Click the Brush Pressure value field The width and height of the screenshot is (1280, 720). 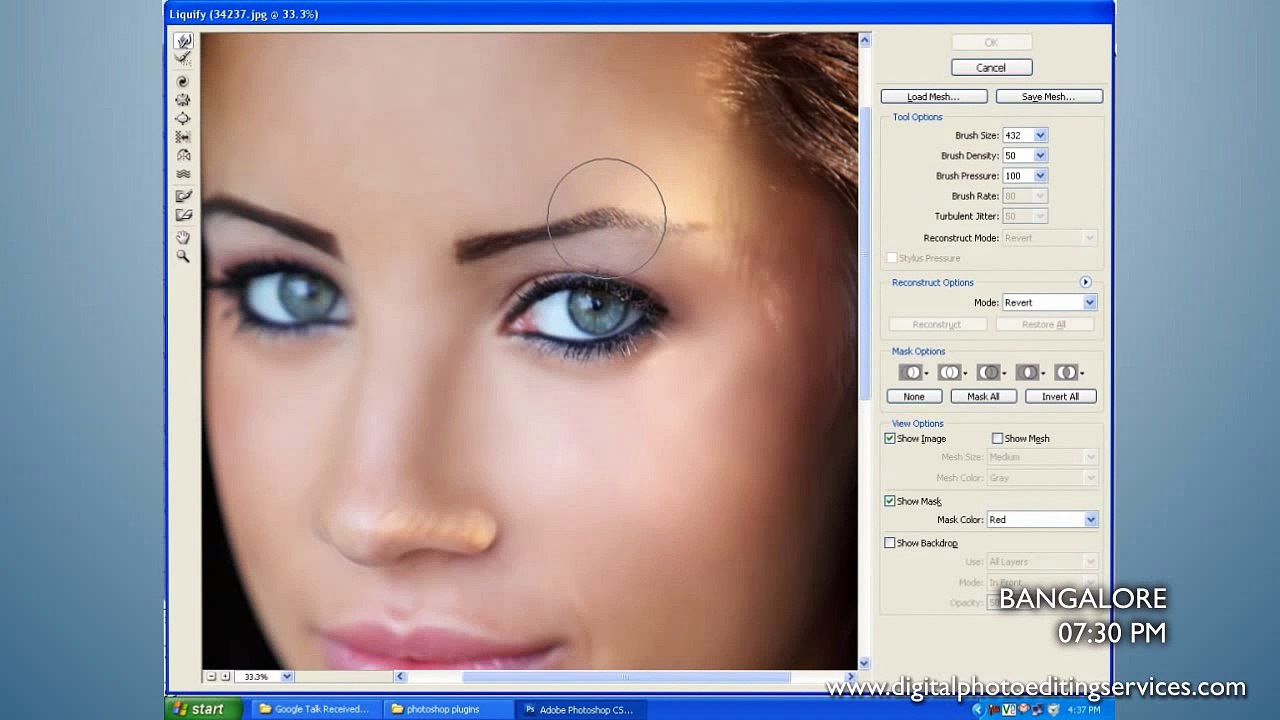coord(1018,176)
